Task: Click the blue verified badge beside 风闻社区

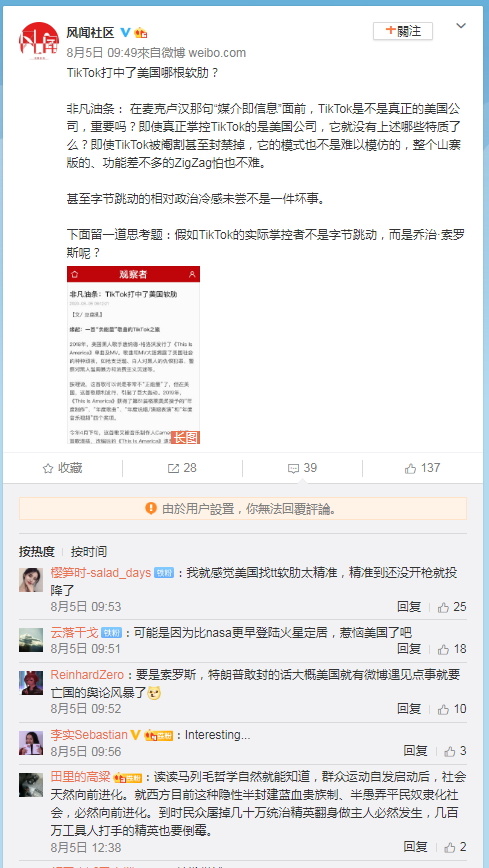Action: 126,32
